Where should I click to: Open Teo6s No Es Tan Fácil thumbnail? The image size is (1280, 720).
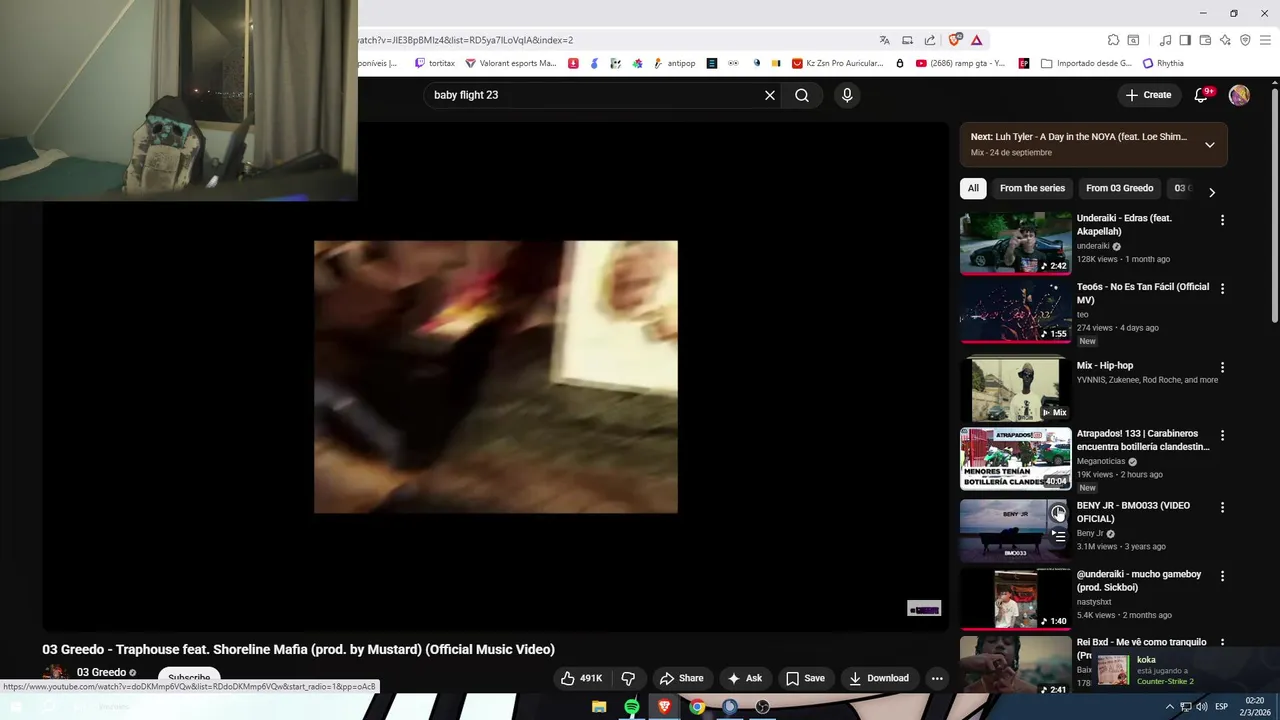point(1015,311)
